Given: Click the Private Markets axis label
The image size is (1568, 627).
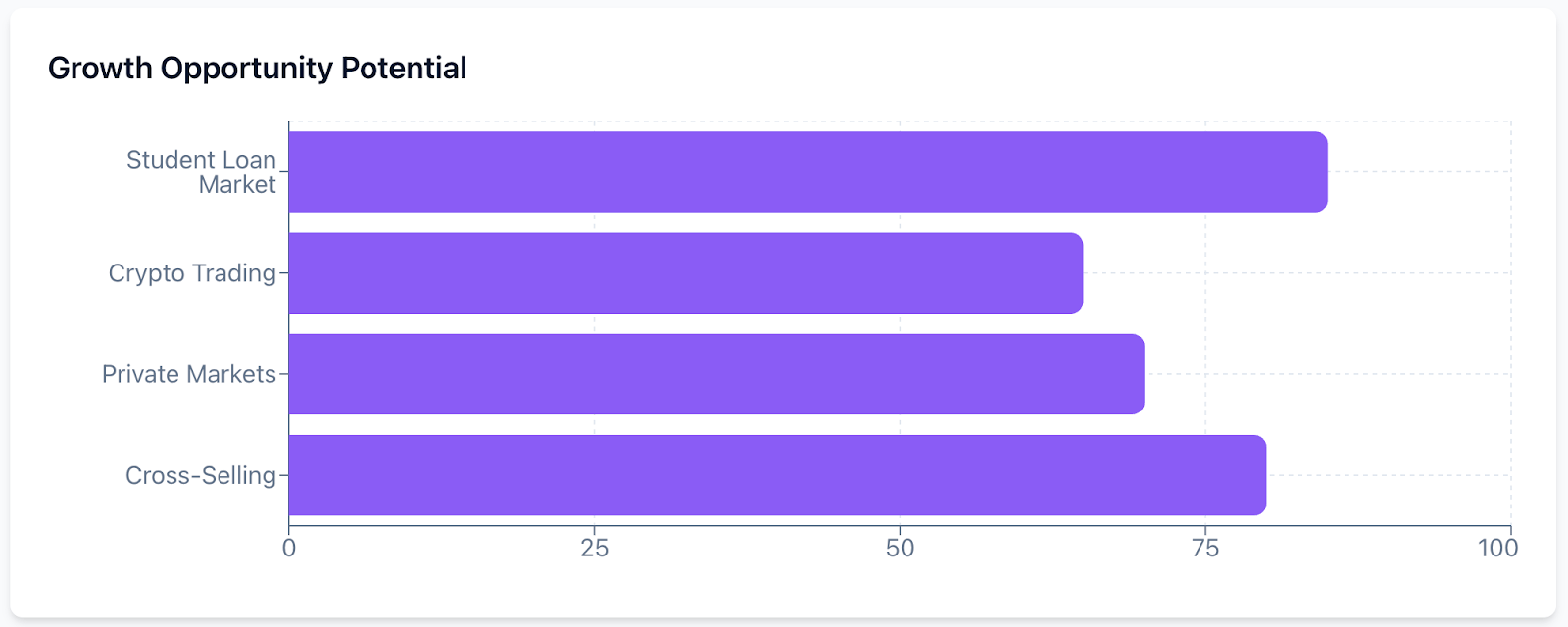Looking at the screenshot, I should tap(189, 374).
